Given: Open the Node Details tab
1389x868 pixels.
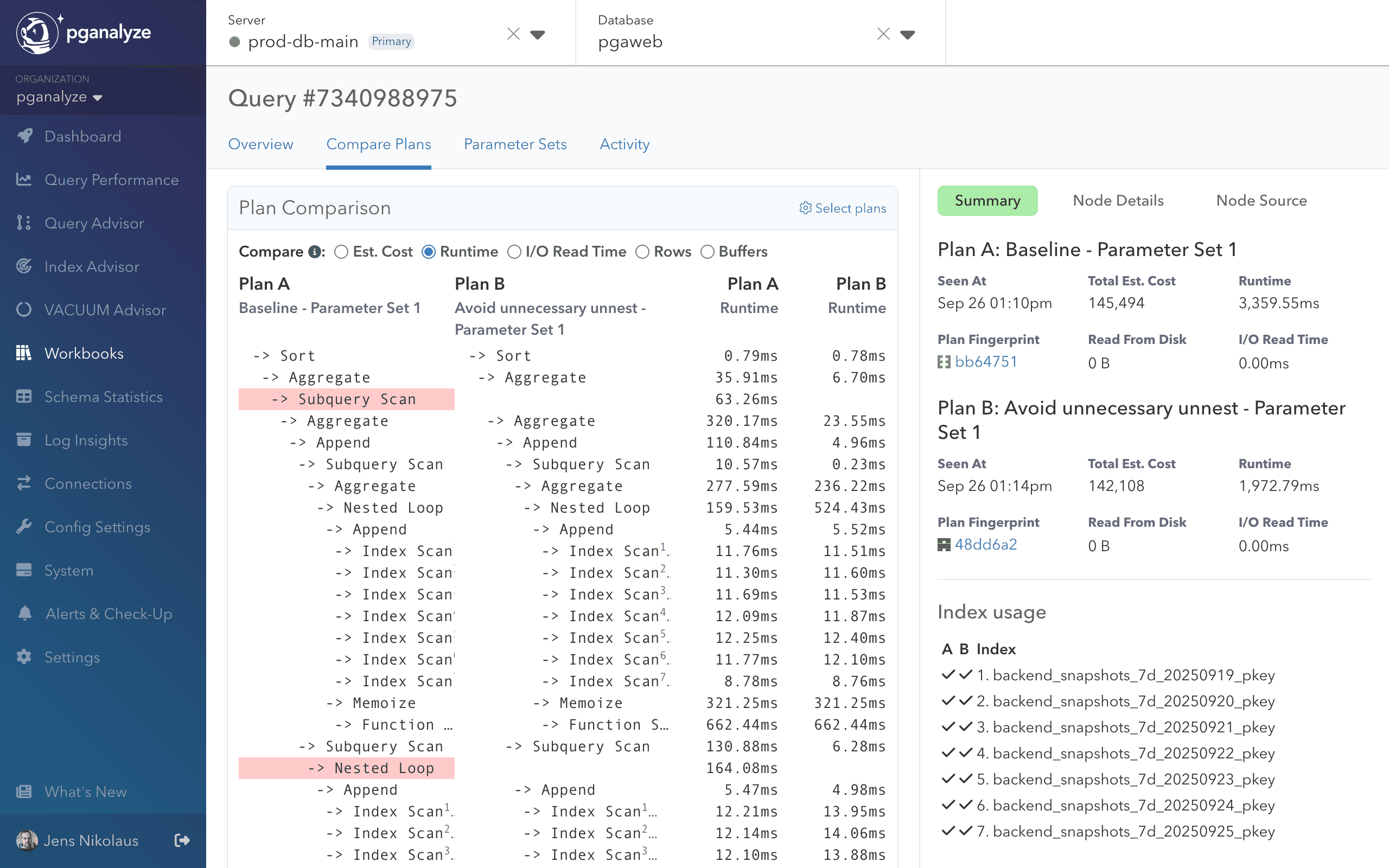Looking at the screenshot, I should 1118,200.
